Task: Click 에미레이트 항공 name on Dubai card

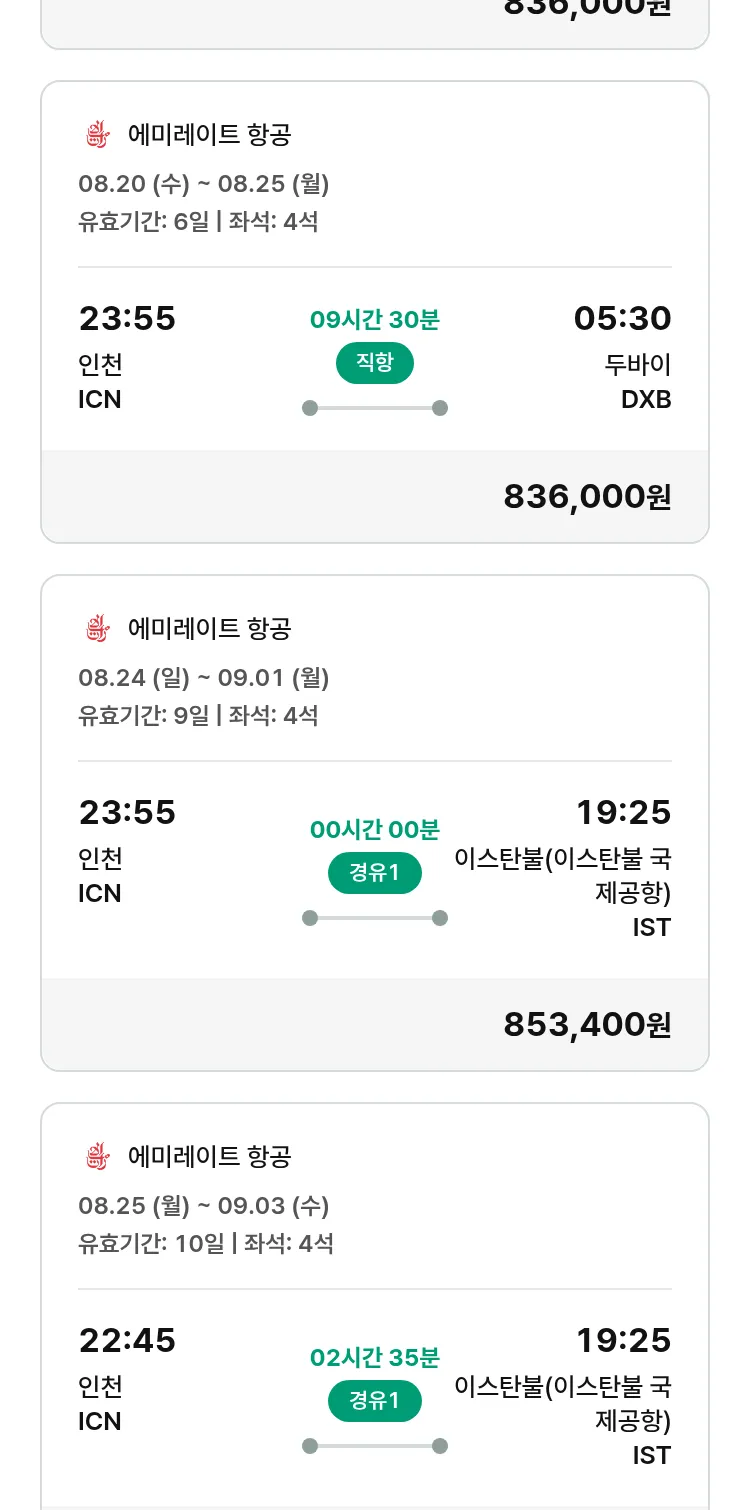Action: click(210, 134)
